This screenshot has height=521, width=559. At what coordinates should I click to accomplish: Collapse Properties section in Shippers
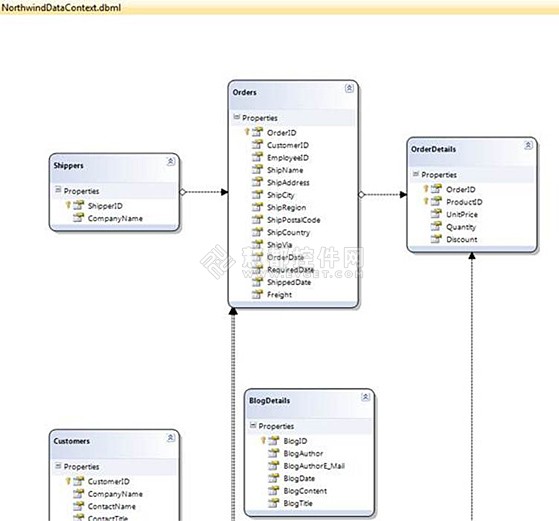tap(58, 190)
